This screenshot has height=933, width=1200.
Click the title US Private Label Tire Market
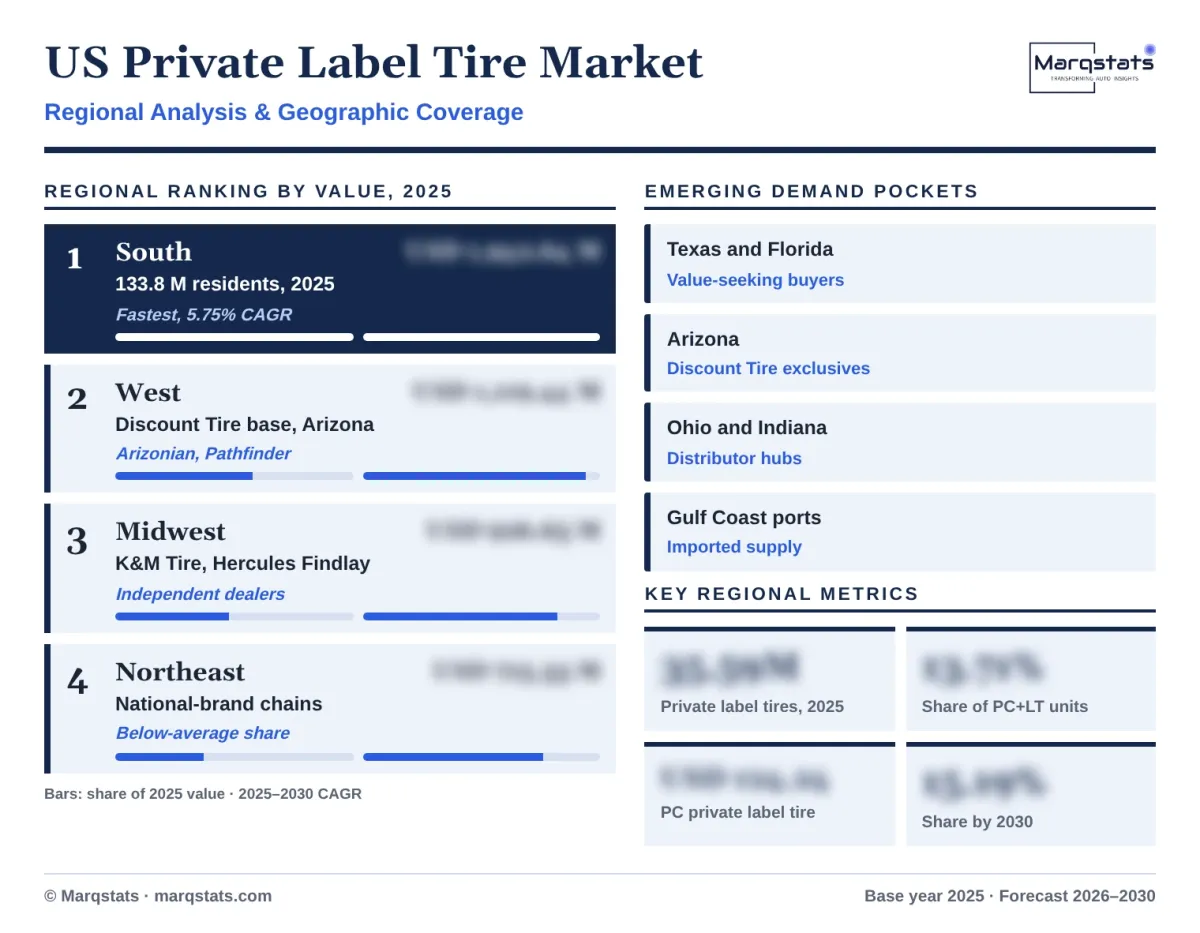point(374,62)
